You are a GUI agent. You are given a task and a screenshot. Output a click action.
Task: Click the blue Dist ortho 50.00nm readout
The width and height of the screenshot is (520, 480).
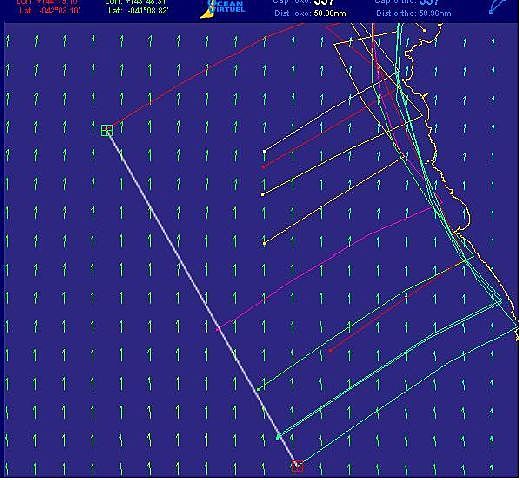[x=414, y=14]
